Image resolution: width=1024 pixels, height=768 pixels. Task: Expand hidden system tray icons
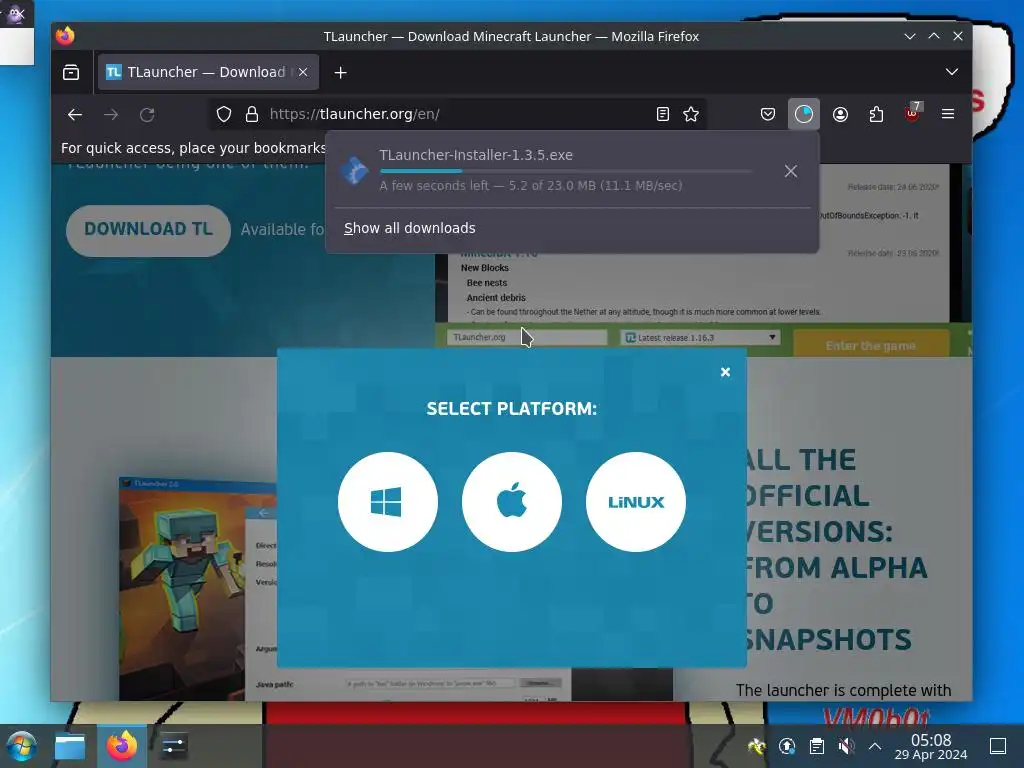coord(875,746)
